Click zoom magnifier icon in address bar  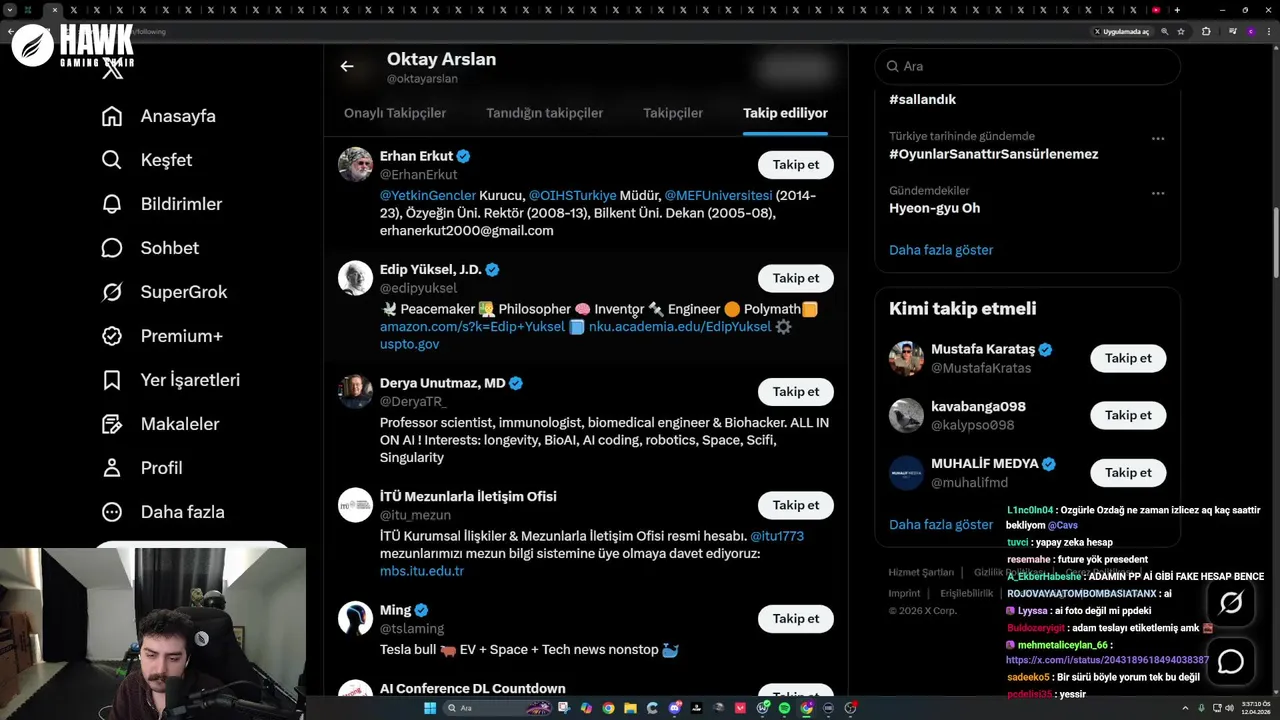[x=1164, y=31]
